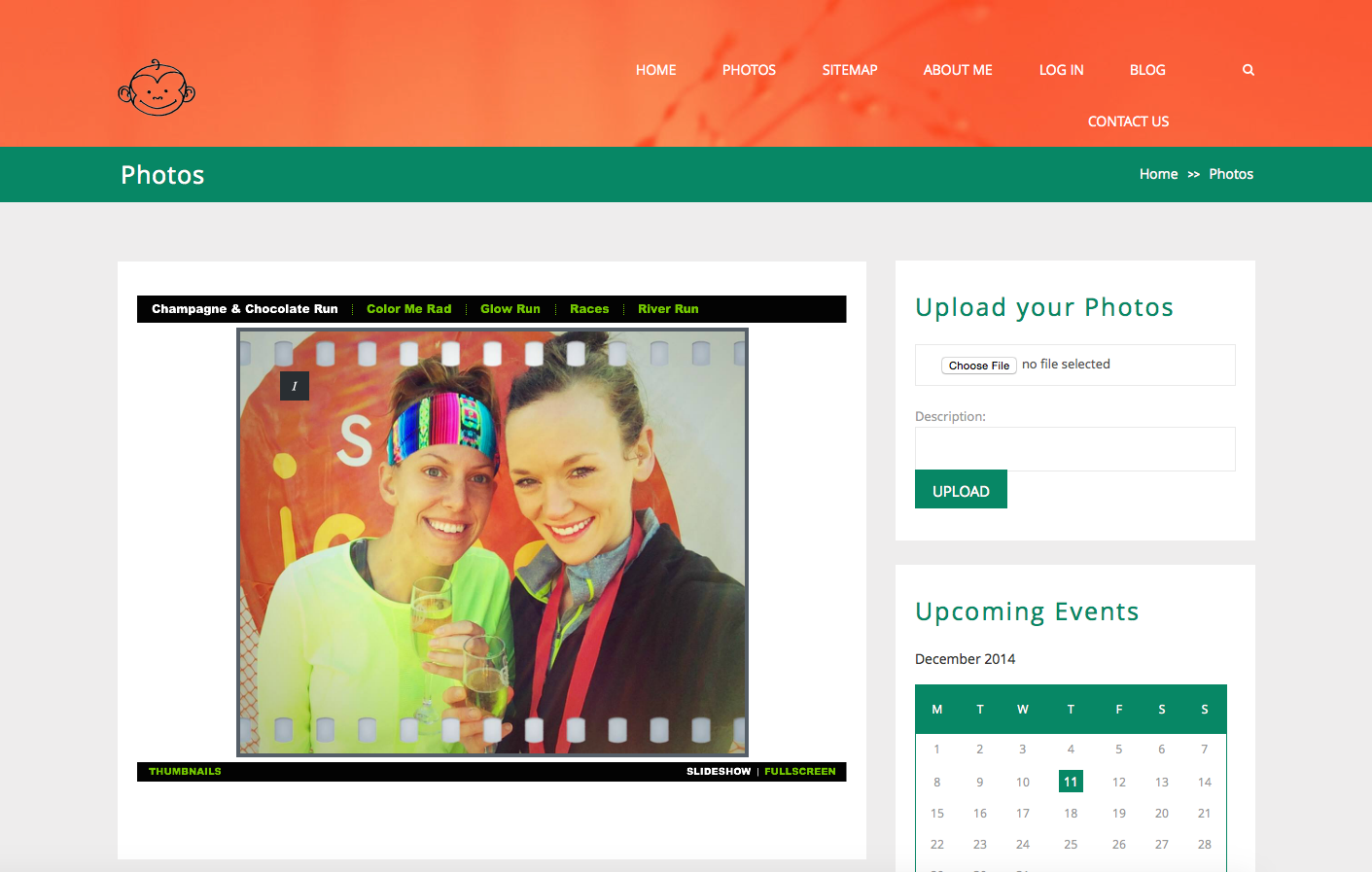Viewport: 1372px width, 872px height.
Task: Open the search magnifier icon
Action: tap(1249, 70)
